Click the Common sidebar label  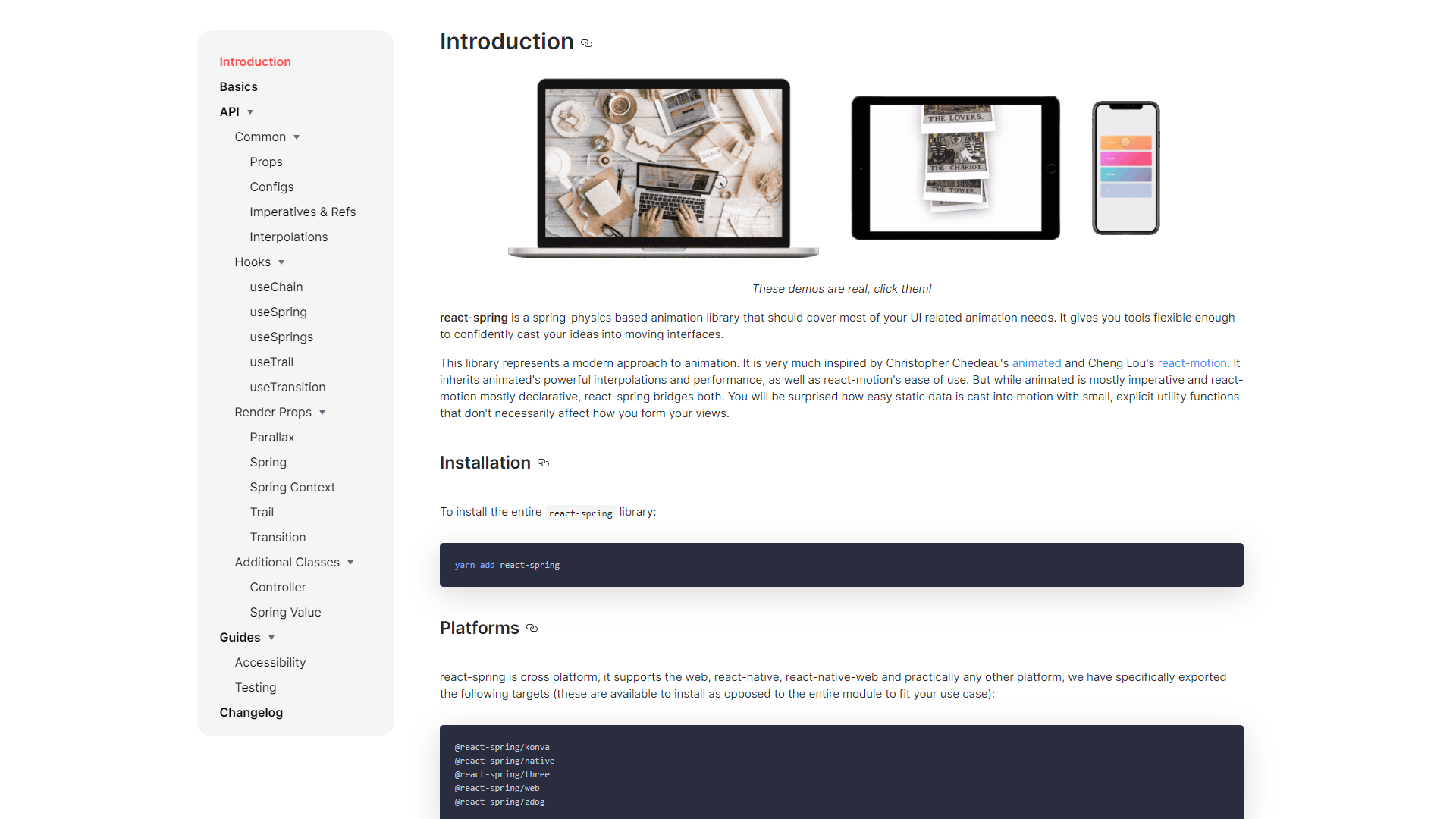point(260,136)
